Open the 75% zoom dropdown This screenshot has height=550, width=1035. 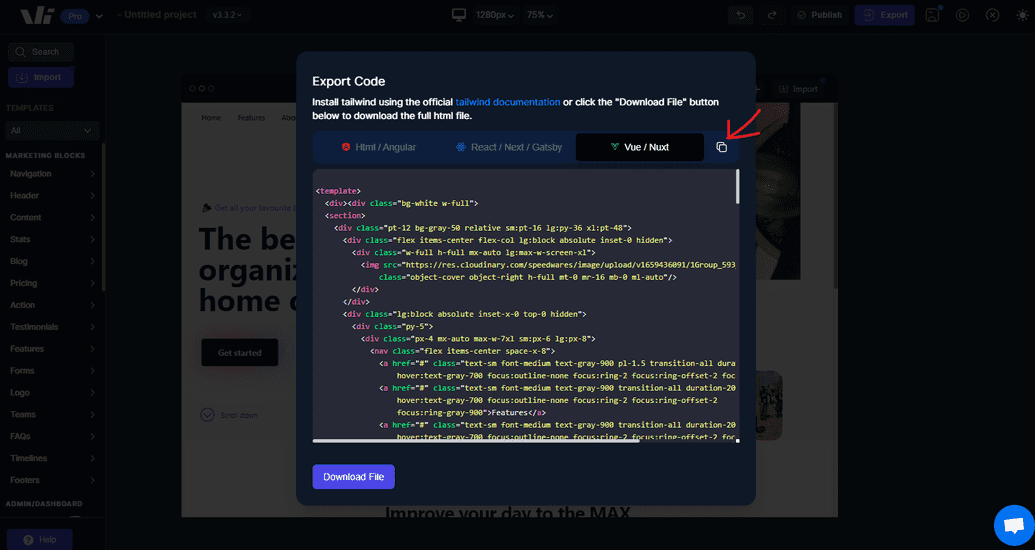pyautogui.click(x=539, y=15)
